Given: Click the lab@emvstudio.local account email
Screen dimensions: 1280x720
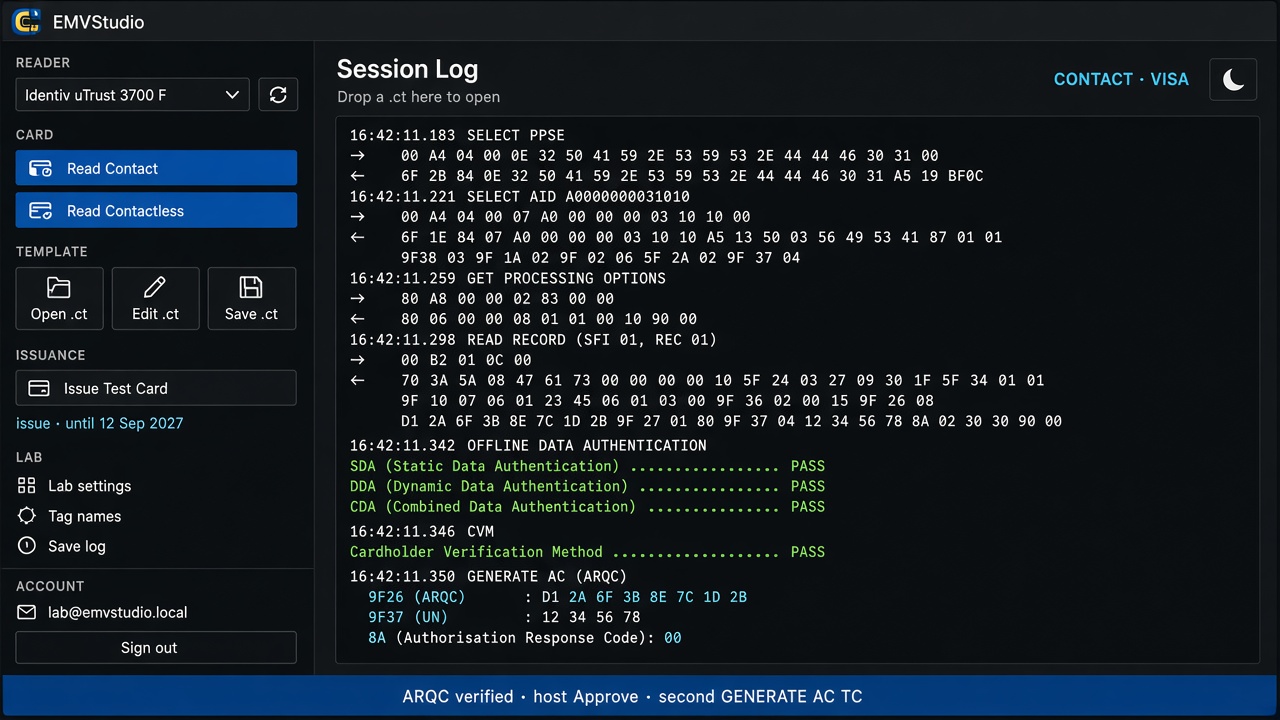Looking at the screenshot, I should click(117, 612).
